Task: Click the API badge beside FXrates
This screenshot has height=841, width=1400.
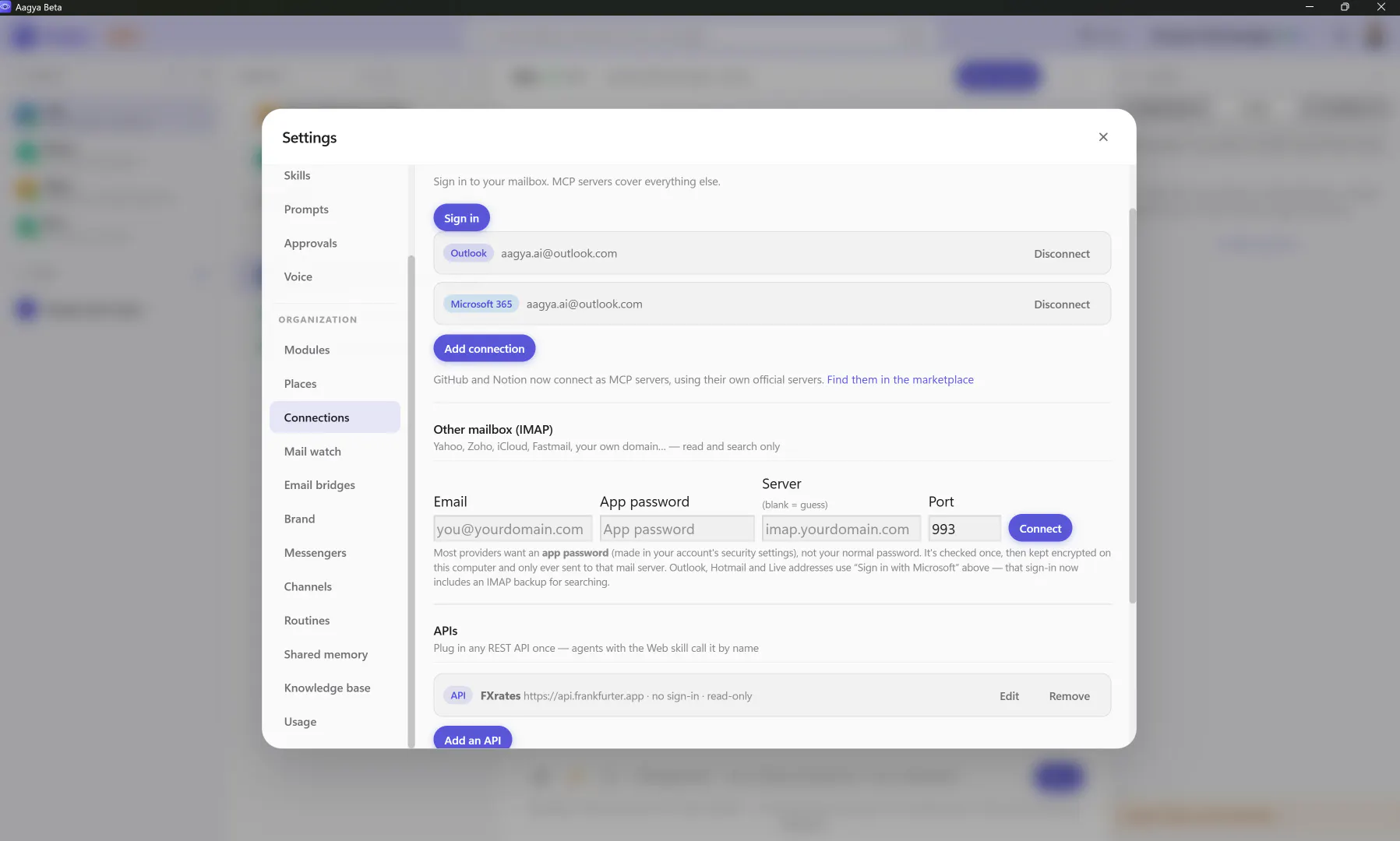Action: coord(458,695)
